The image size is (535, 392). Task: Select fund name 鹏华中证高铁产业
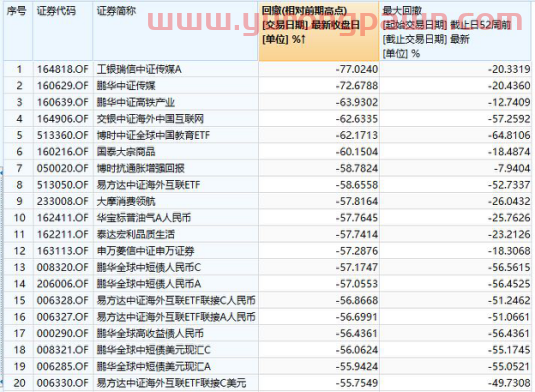click(x=136, y=102)
